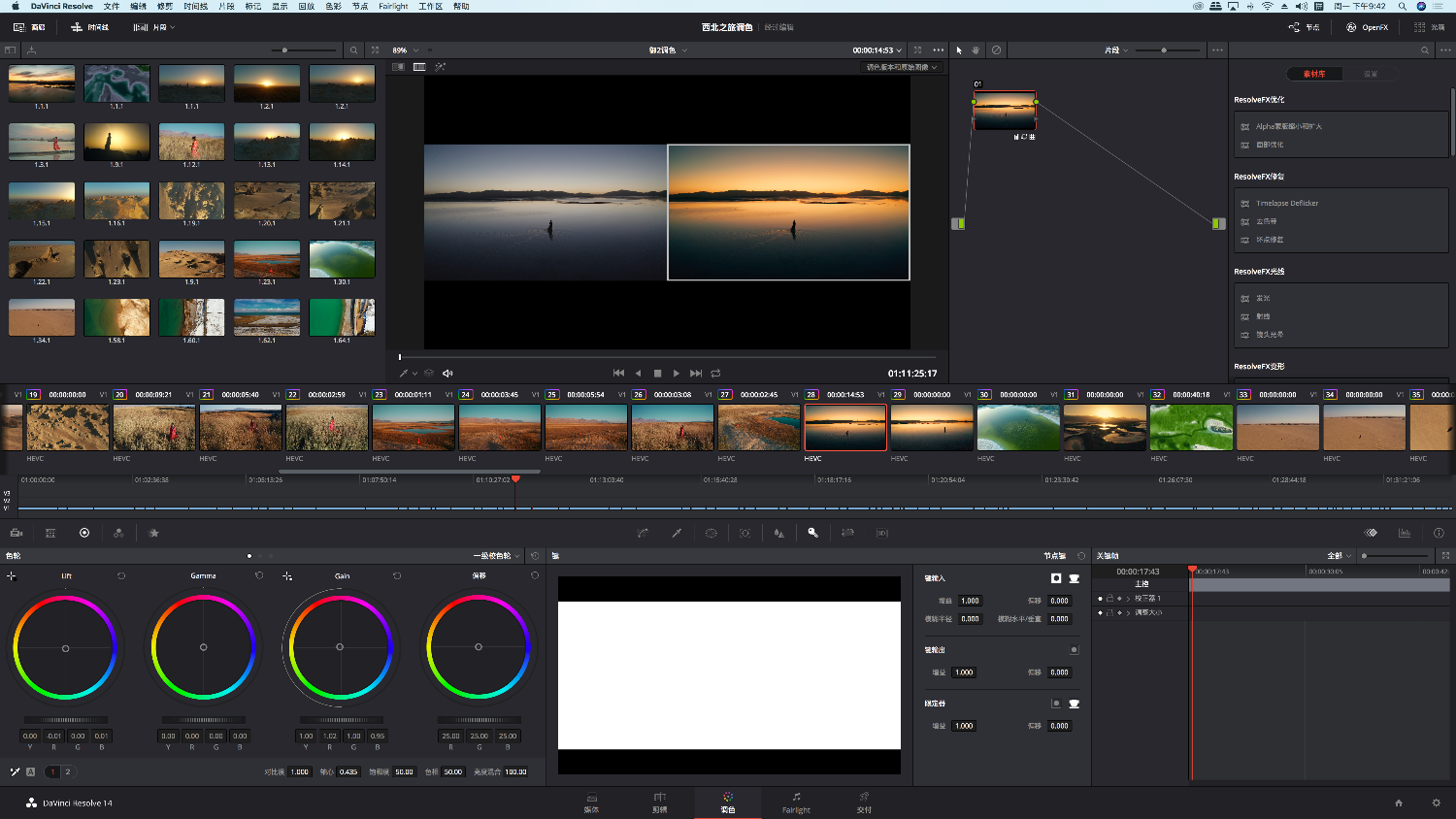Select the pointer tool in node editor
Image resolution: width=1456 pixels, height=819 pixels.
pyautogui.click(x=959, y=49)
